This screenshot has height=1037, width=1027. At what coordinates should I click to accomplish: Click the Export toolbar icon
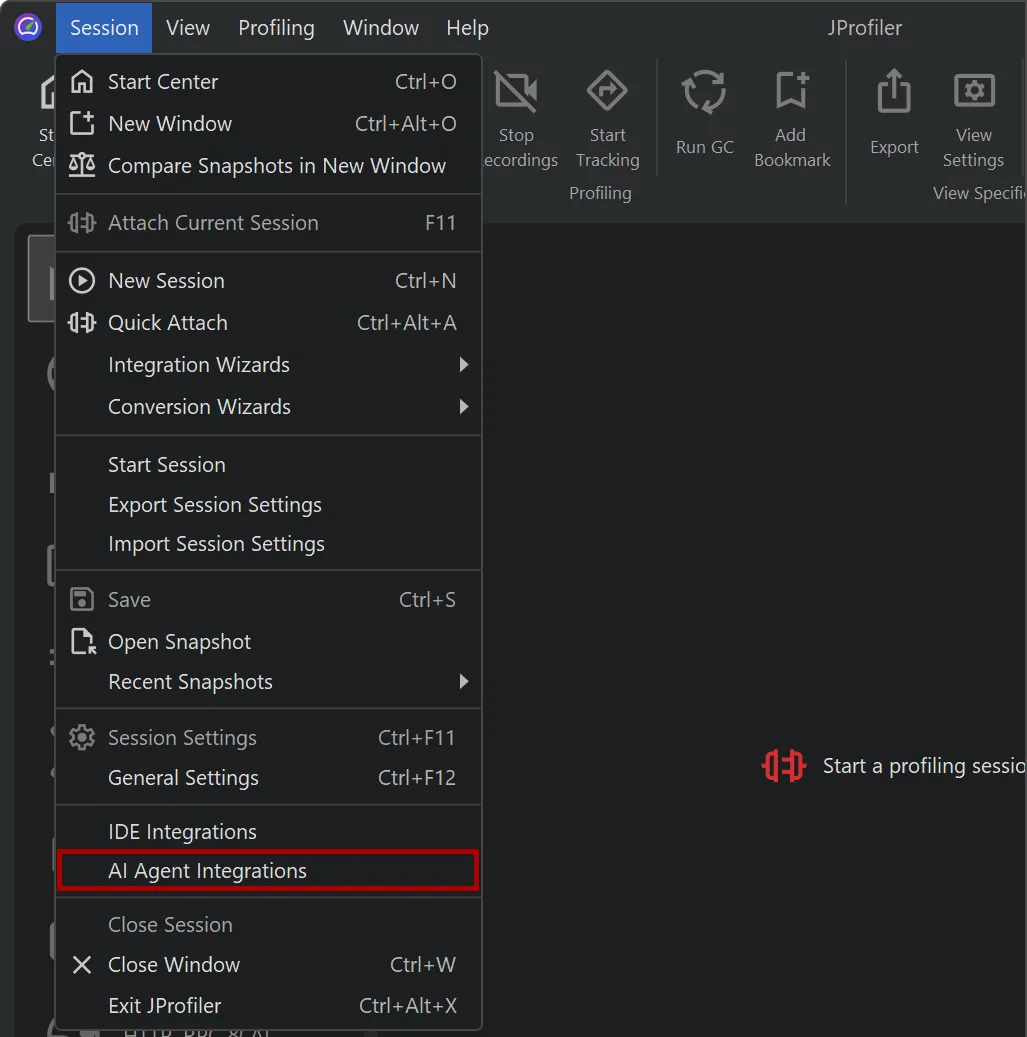pyautogui.click(x=893, y=90)
